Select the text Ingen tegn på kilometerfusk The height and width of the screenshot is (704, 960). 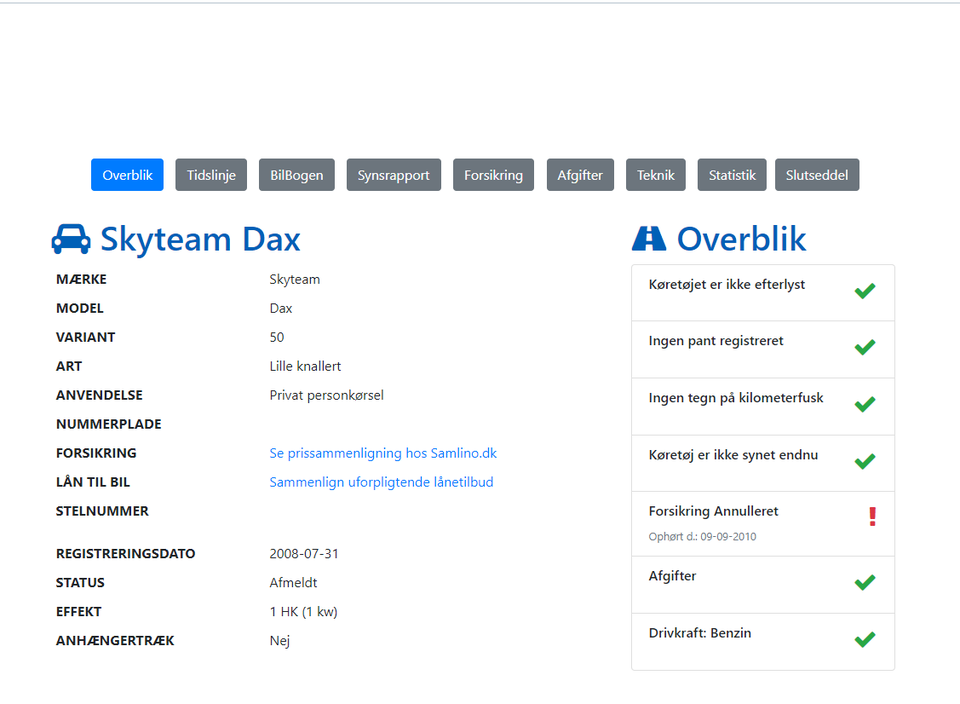[x=736, y=398]
